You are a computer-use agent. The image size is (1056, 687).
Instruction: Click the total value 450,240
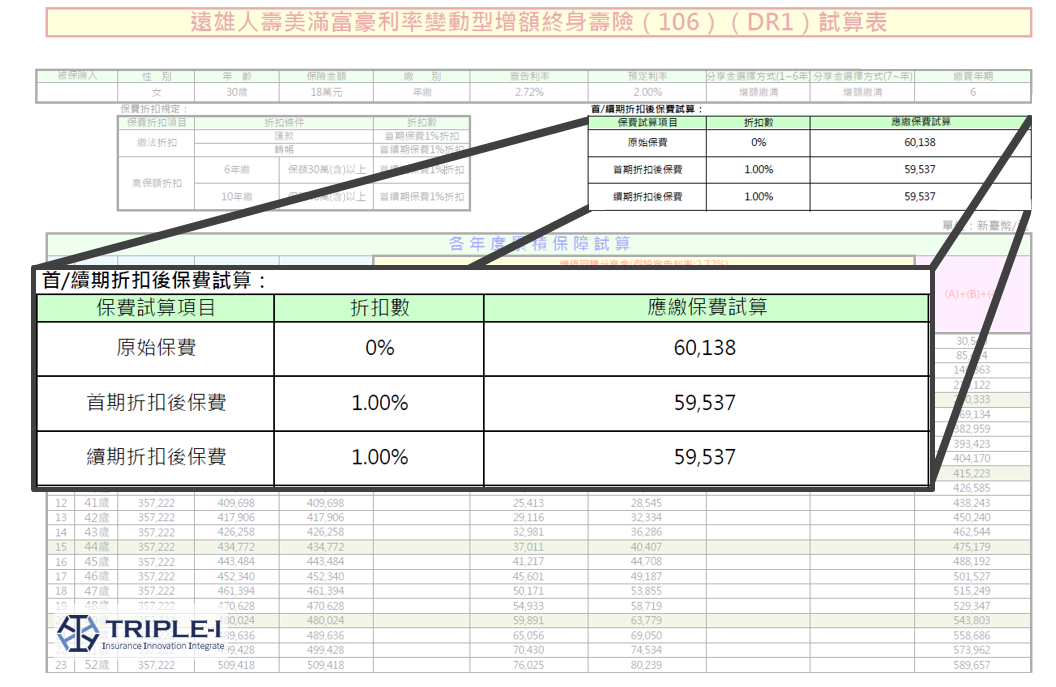click(972, 518)
